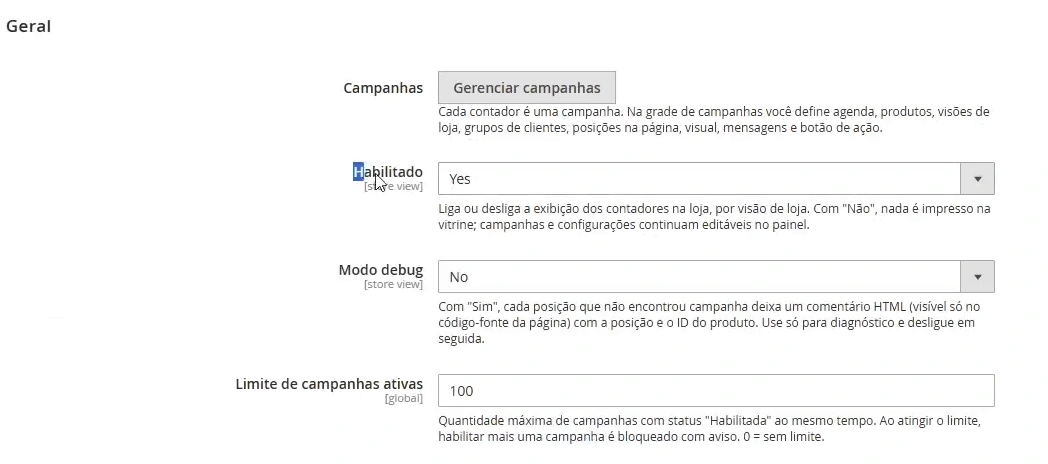This screenshot has width=1048, height=464.
Task: Click the Modo debug field label
Action: pyautogui.click(x=380, y=270)
